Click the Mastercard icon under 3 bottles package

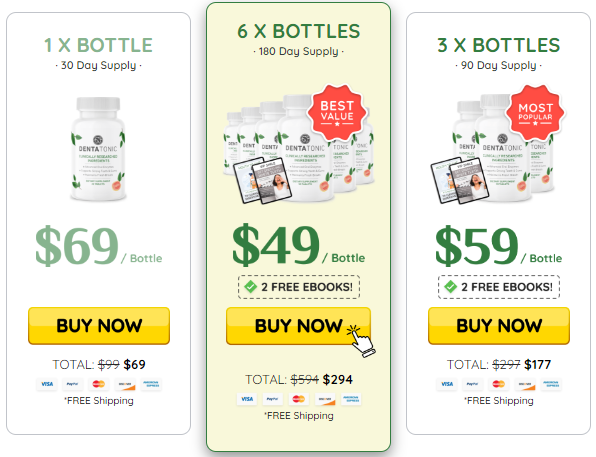click(499, 384)
